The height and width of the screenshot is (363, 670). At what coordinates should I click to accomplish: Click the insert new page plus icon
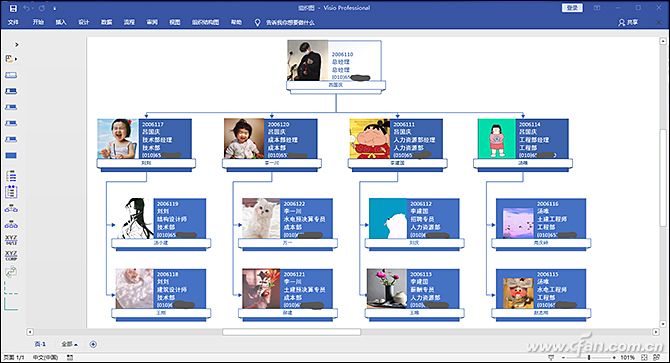pyautogui.click(x=93, y=344)
